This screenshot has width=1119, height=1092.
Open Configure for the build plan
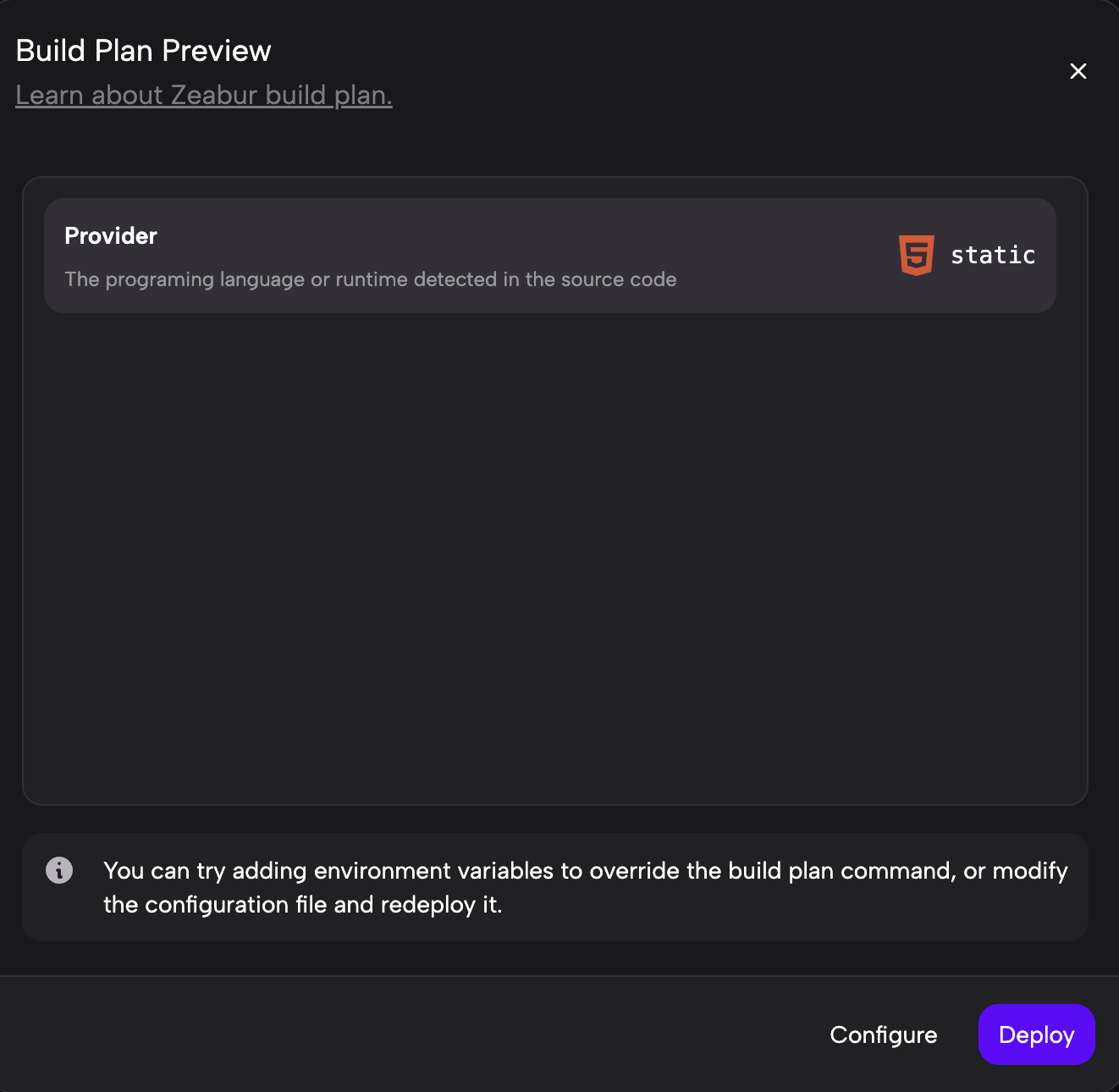click(883, 1034)
